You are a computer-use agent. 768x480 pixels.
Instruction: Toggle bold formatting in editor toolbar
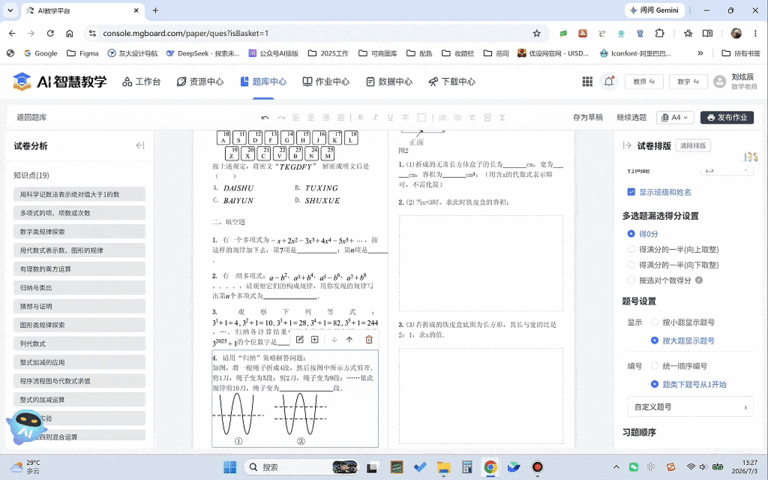click(x=360, y=118)
